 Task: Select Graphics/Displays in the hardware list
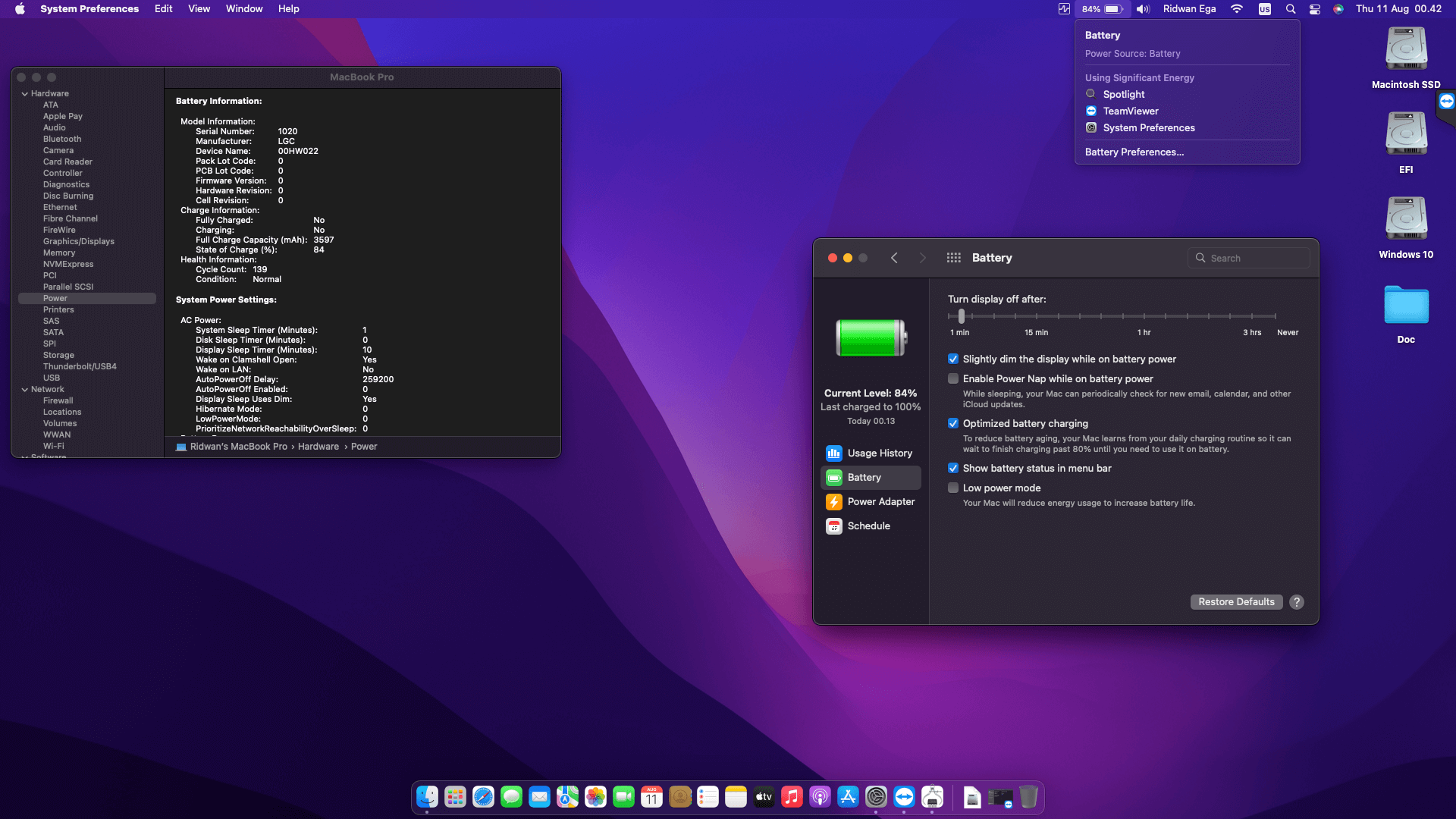coord(79,242)
